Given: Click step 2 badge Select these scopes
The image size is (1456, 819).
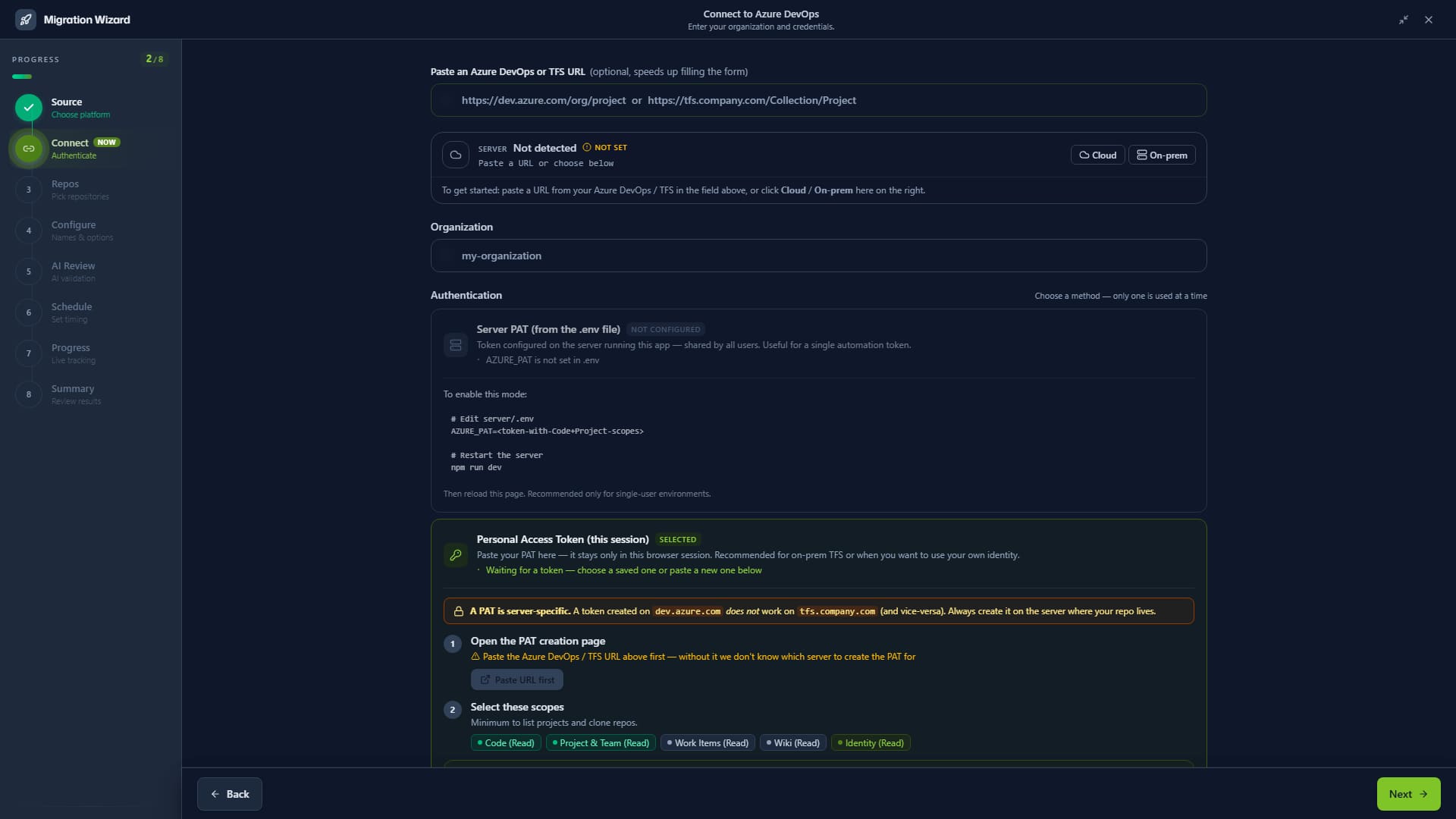Looking at the screenshot, I should [x=453, y=710].
